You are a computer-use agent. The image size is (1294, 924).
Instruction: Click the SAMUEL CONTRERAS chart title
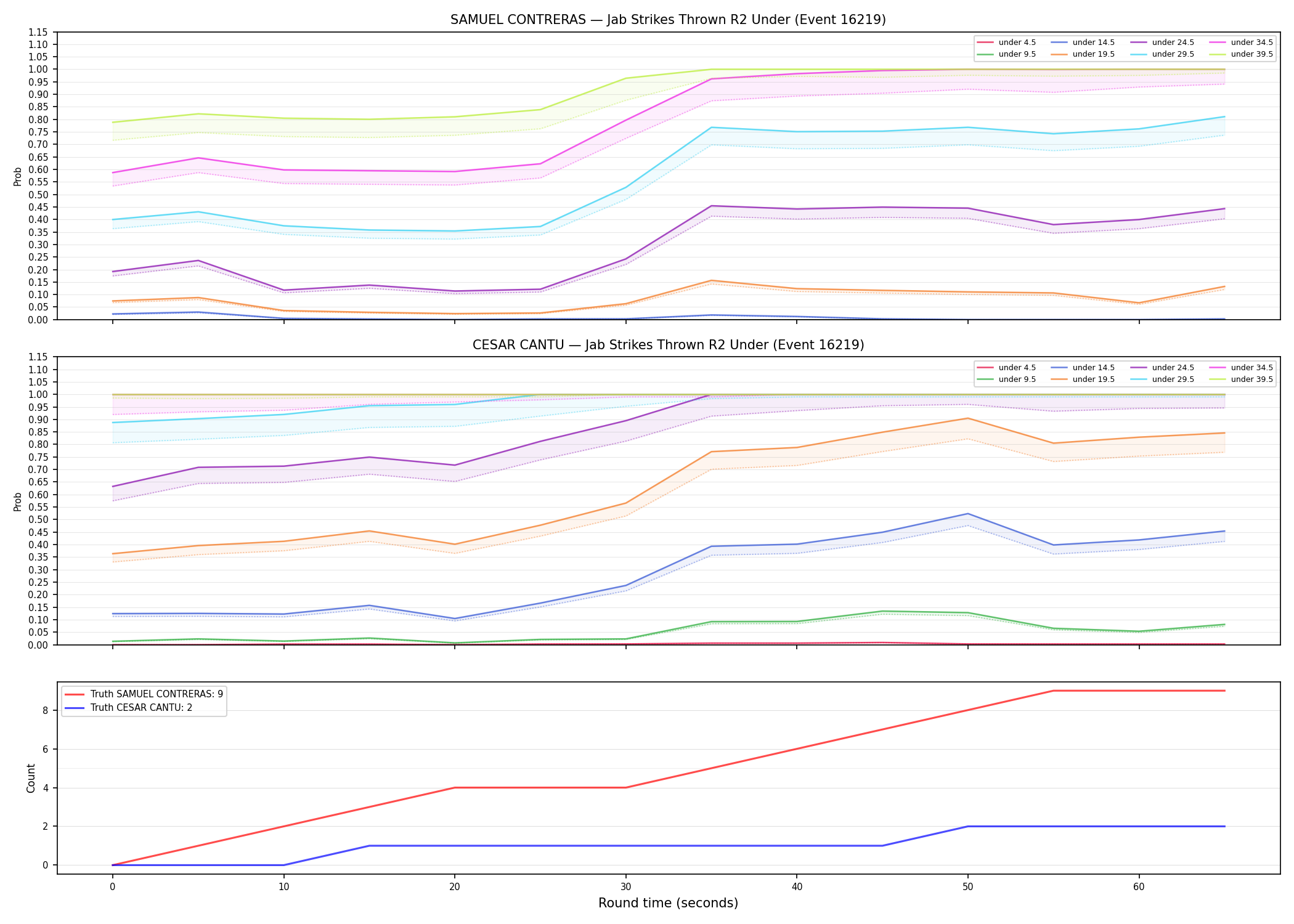click(x=668, y=20)
